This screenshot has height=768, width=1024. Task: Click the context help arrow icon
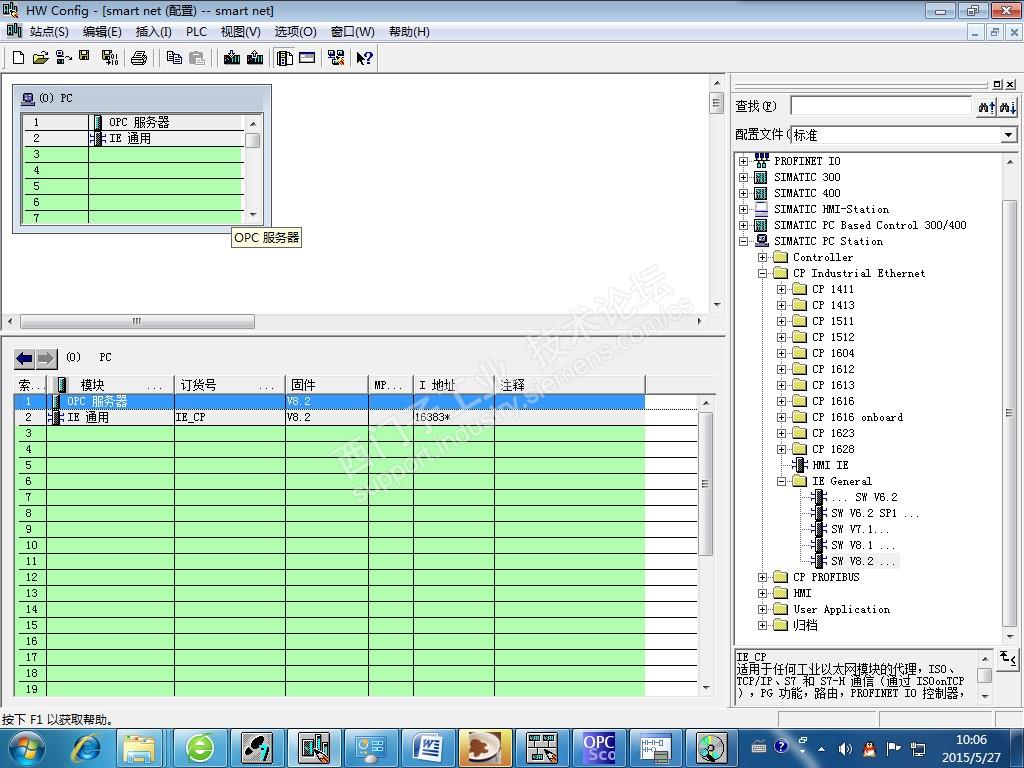click(364, 57)
